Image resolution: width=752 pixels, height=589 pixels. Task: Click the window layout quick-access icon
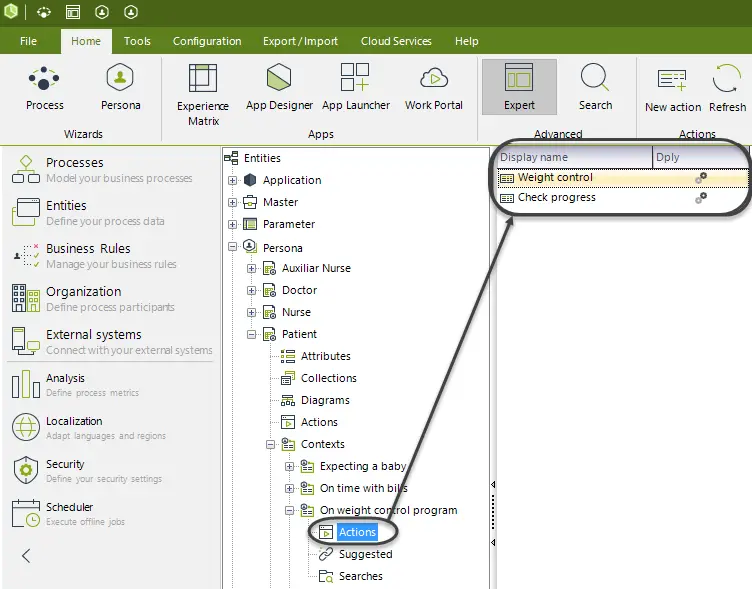click(73, 12)
